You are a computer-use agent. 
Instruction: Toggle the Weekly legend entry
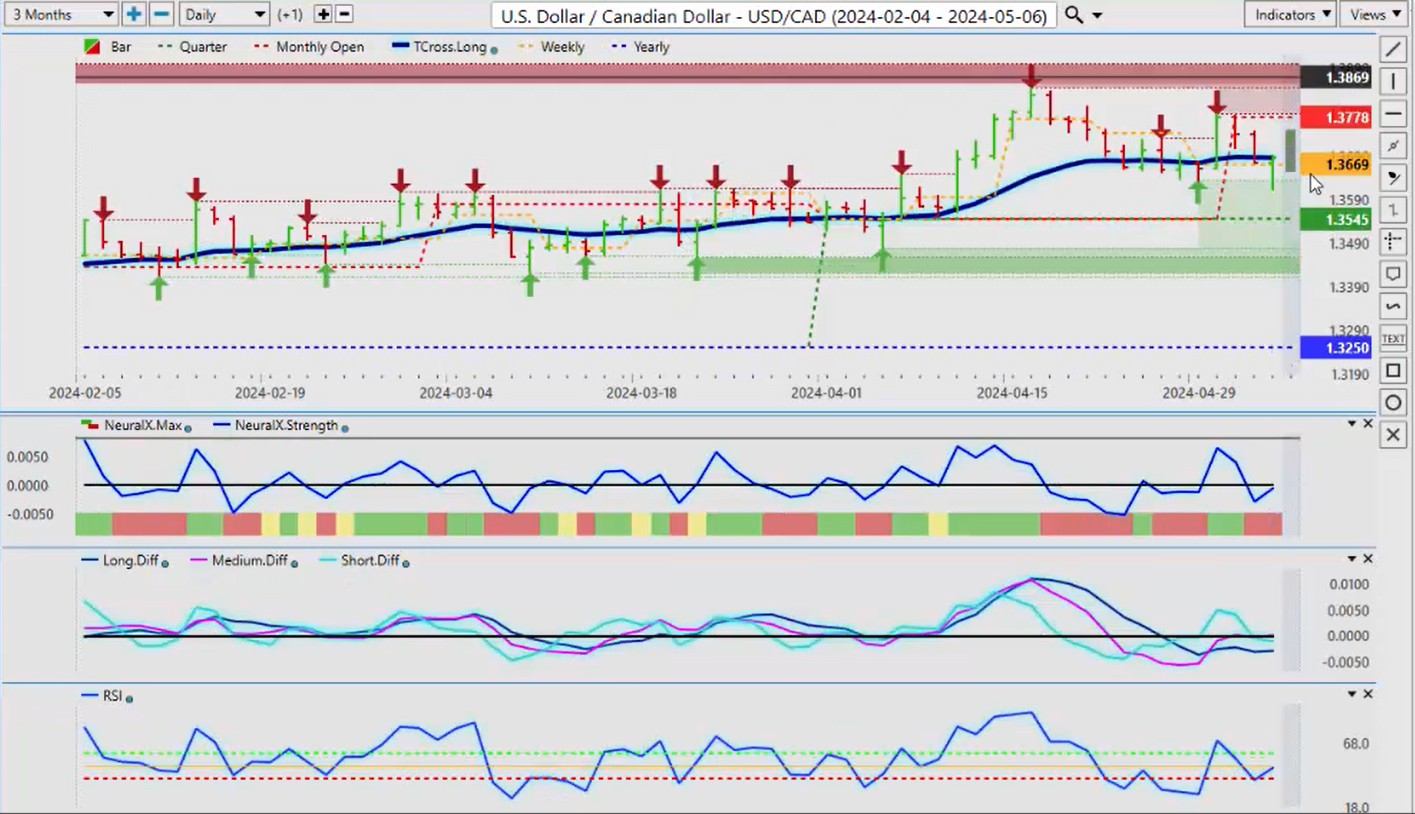click(551, 47)
